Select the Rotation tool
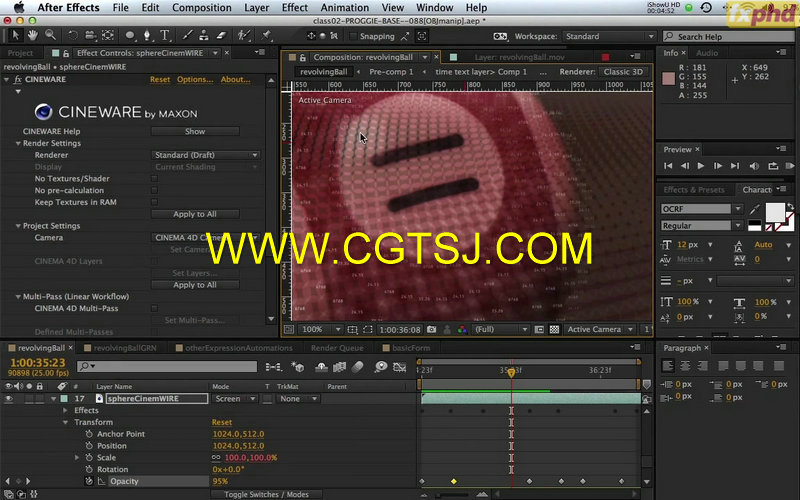800x500 pixels. [x=73, y=35]
